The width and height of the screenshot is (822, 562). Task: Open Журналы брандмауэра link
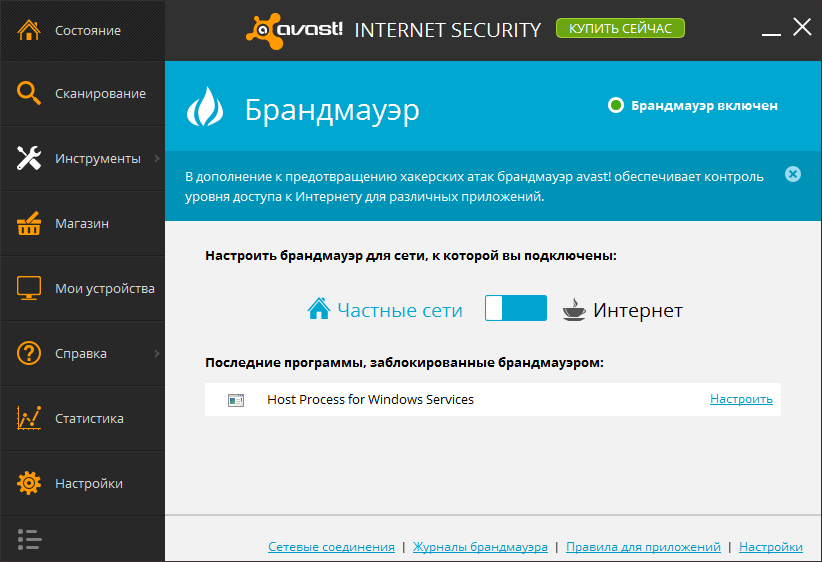coord(480,547)
